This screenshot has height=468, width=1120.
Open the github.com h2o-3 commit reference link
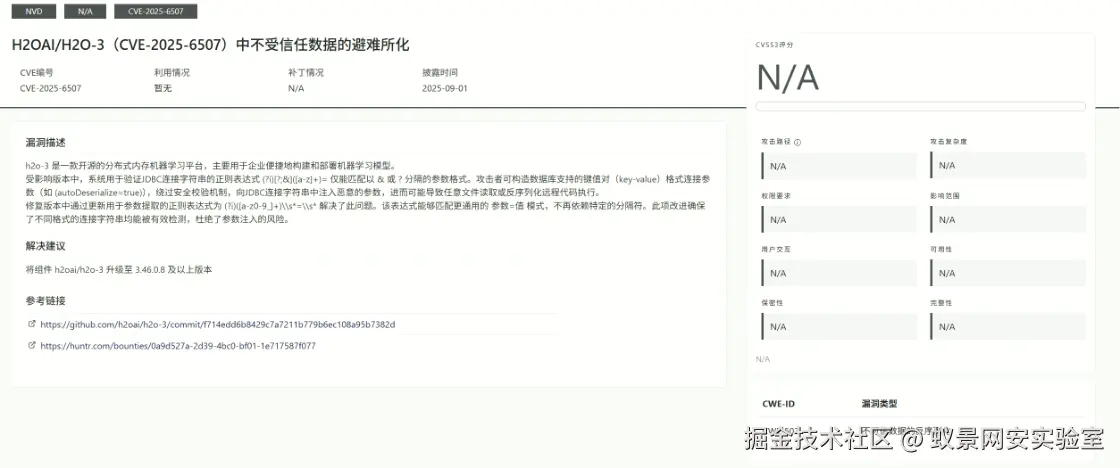[218, 324]
